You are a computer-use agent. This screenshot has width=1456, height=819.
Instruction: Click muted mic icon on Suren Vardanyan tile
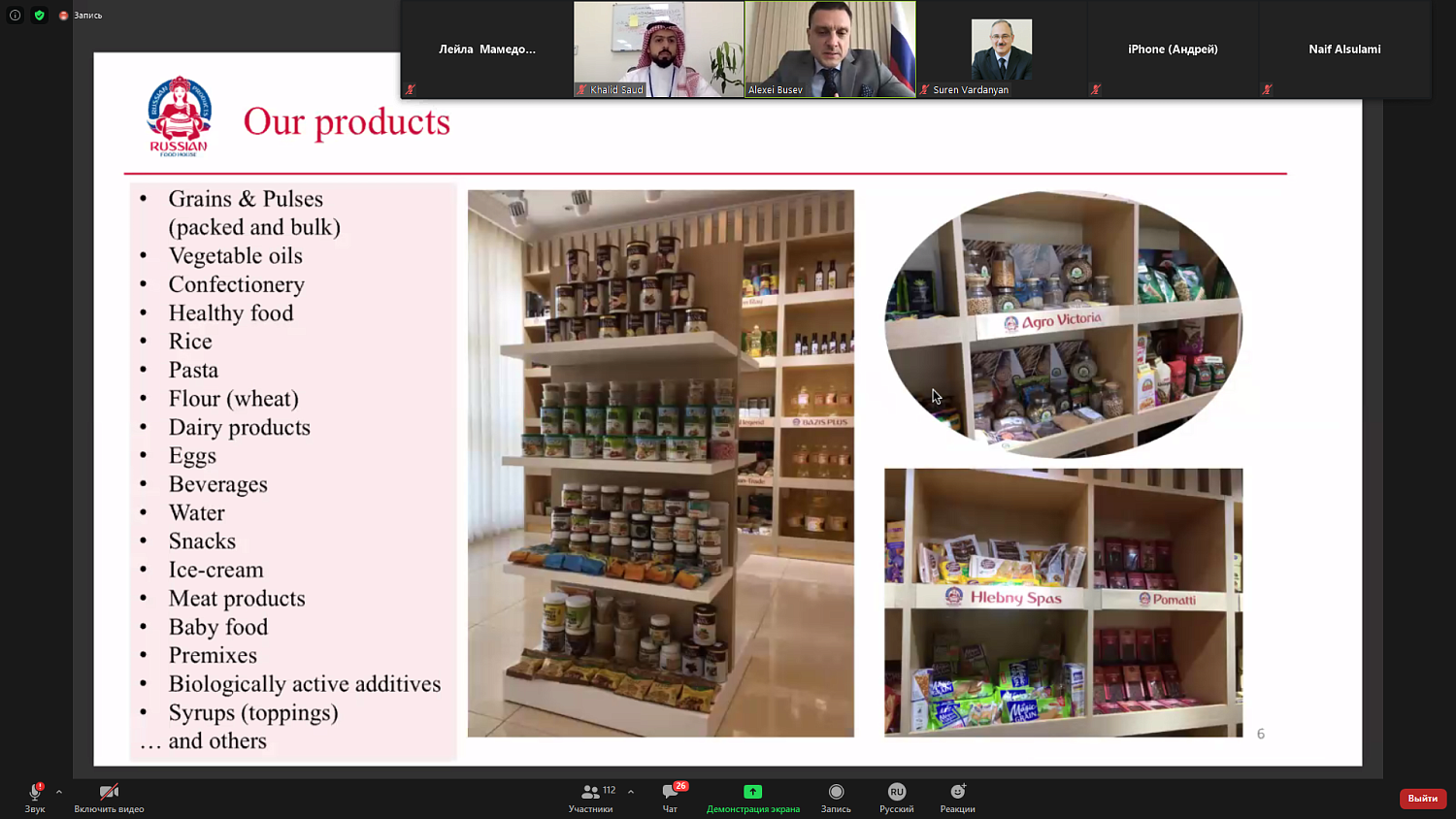click(x=925, y=89)
